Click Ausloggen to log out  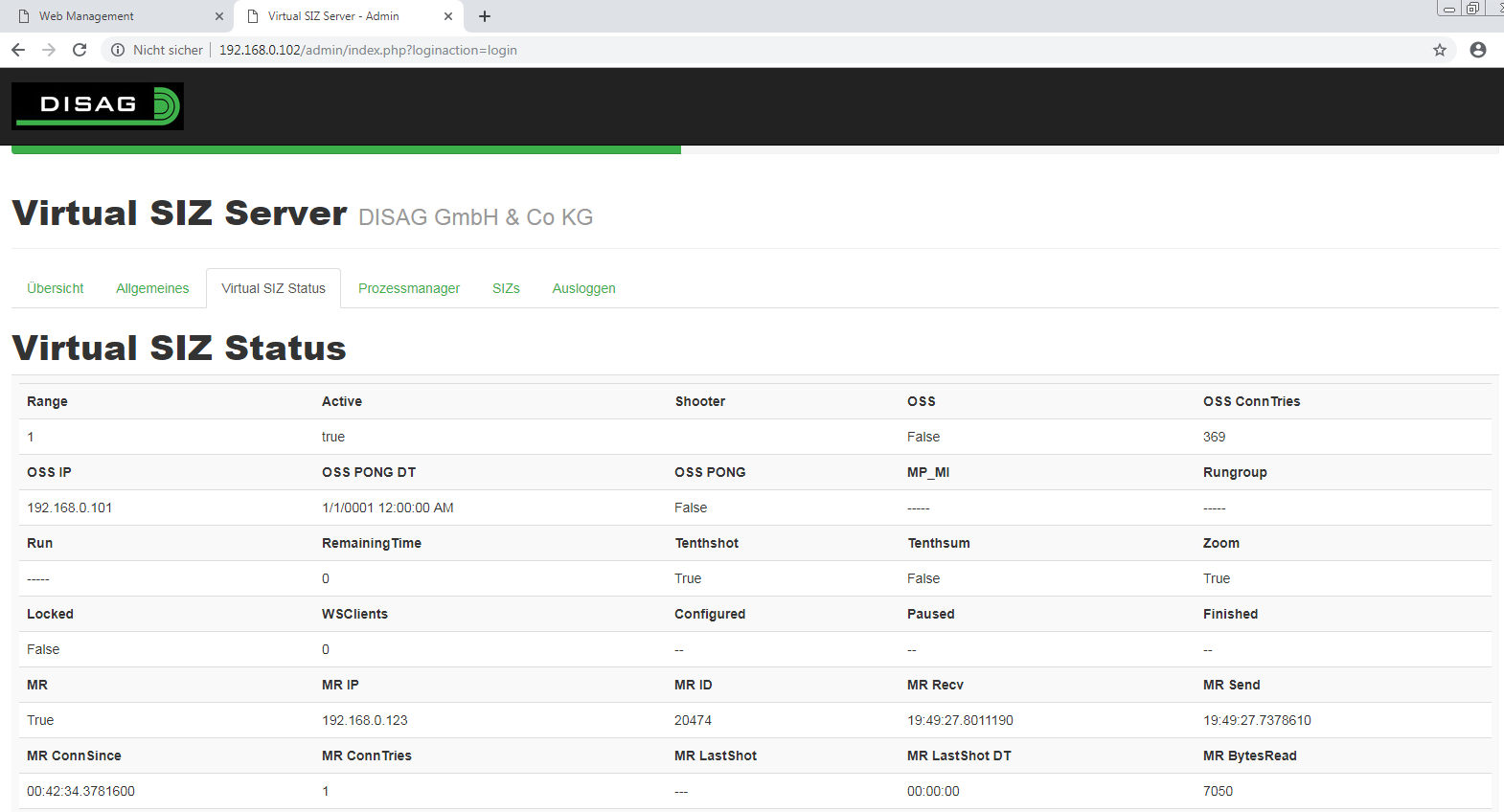tap(583, 288)
